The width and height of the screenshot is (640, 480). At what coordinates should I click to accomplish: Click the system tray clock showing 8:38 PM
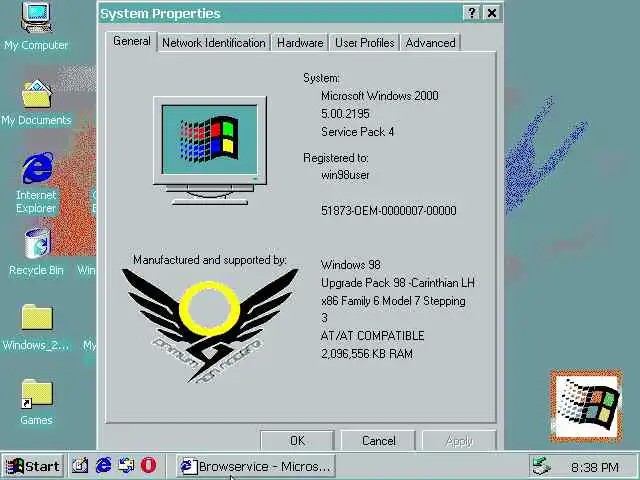[x=595, y=467]
